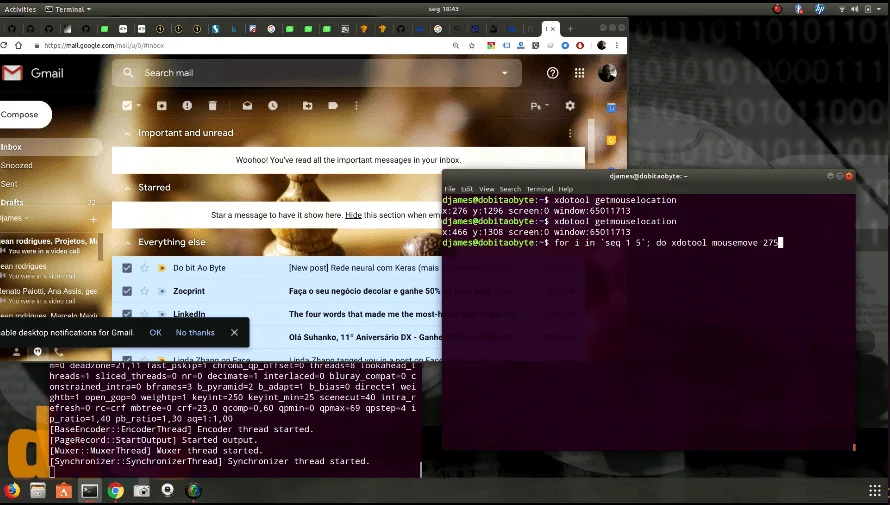Open Activities overview

(20, 9)
